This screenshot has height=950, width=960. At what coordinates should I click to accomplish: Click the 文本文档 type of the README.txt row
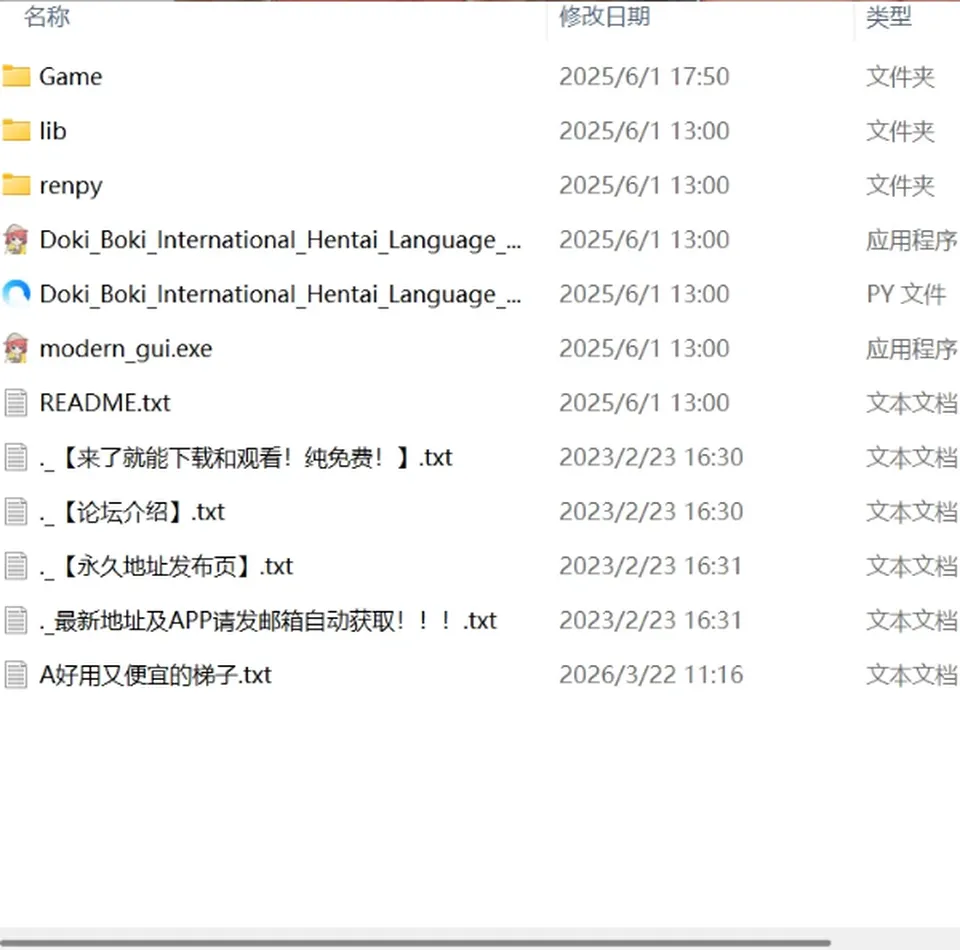912,403
